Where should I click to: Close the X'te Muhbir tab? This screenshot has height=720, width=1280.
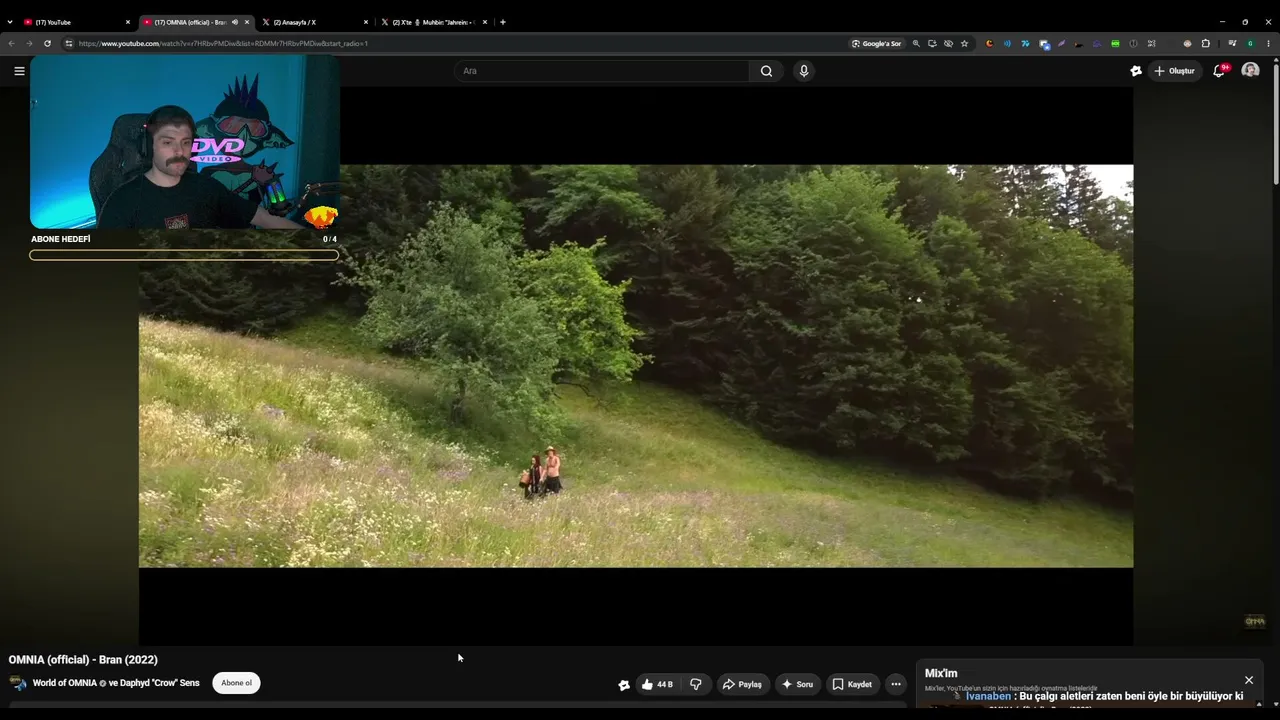pyautogui.click(x=484, y=22)
